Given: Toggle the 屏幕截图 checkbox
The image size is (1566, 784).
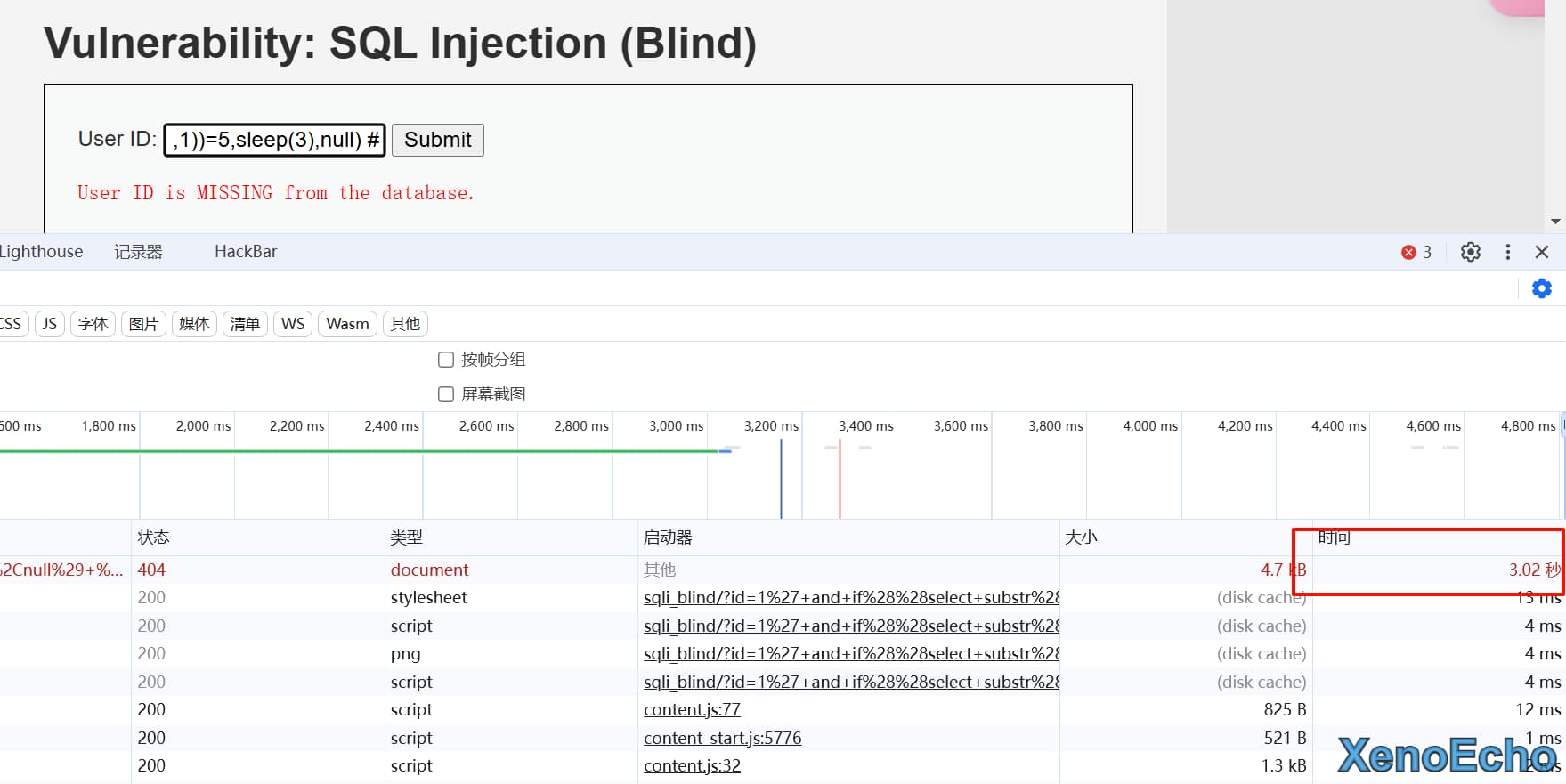Looking at the screenshot, I should point(446,394).
